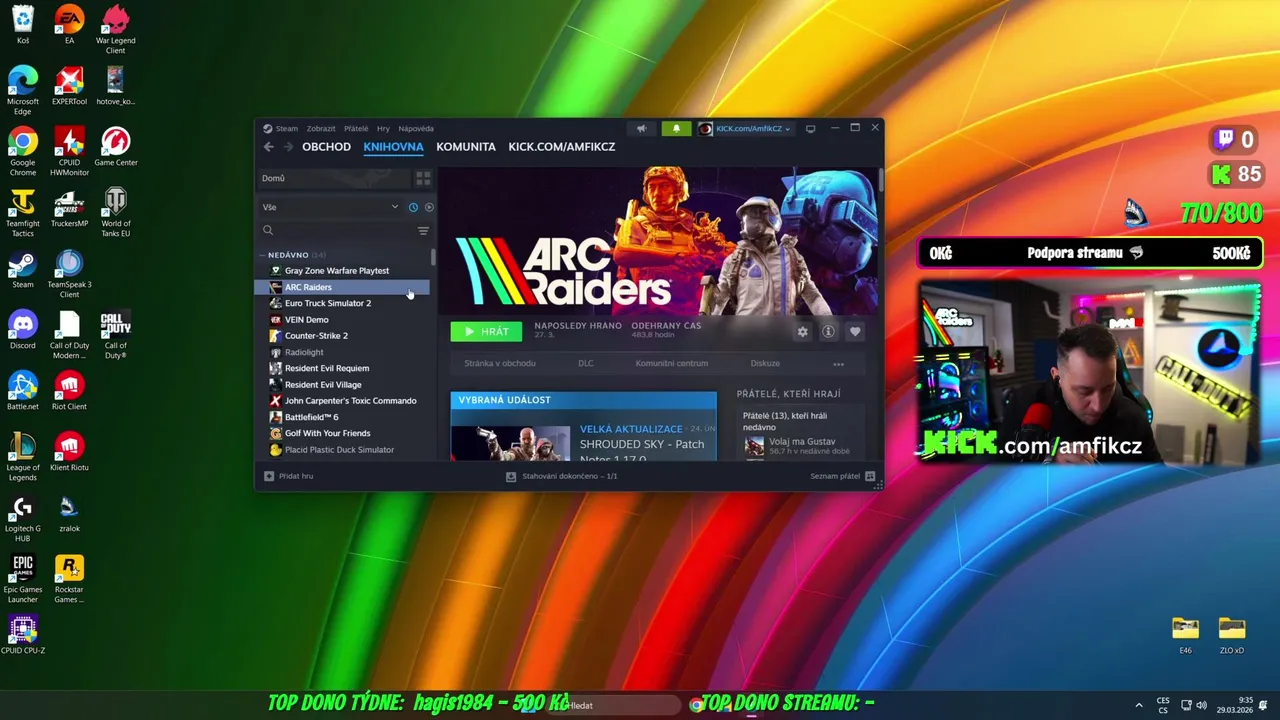This screenshot has width=1280, height=720.
Task: Open the Přátelé menu
Action: click(356, 128)
